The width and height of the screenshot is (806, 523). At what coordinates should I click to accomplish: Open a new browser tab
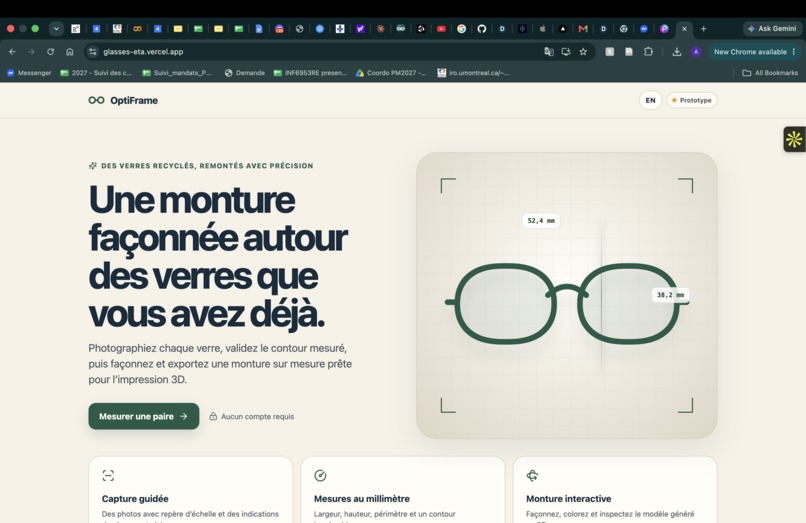703,29
